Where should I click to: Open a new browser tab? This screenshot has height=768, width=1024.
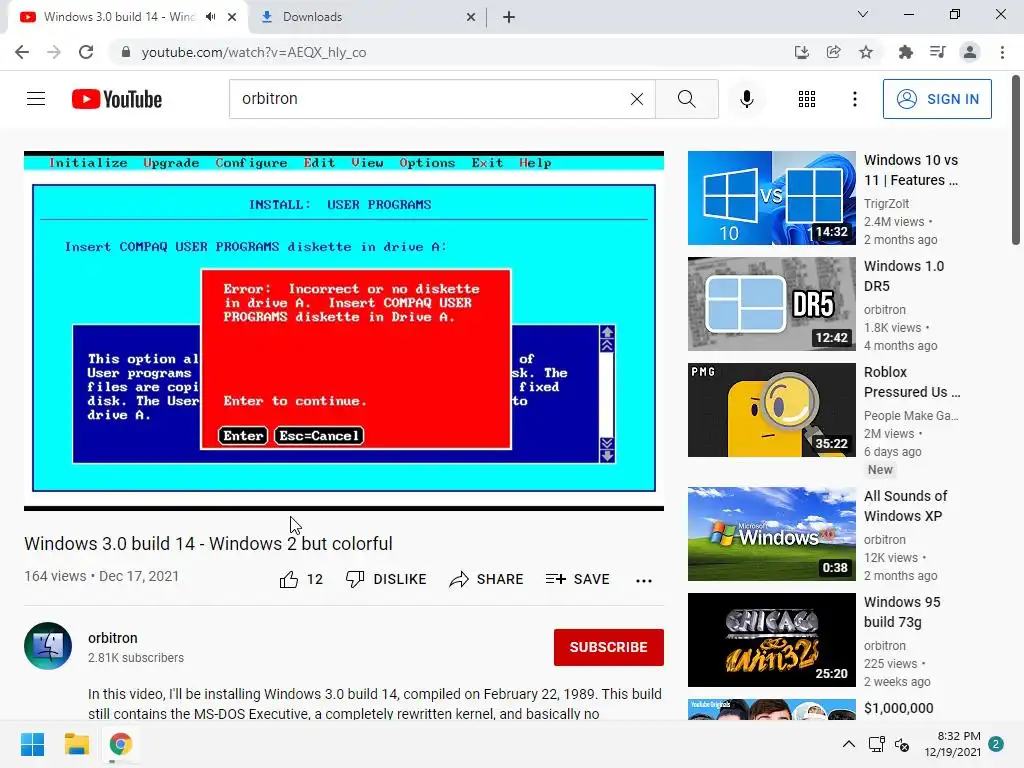pos(509,17)
